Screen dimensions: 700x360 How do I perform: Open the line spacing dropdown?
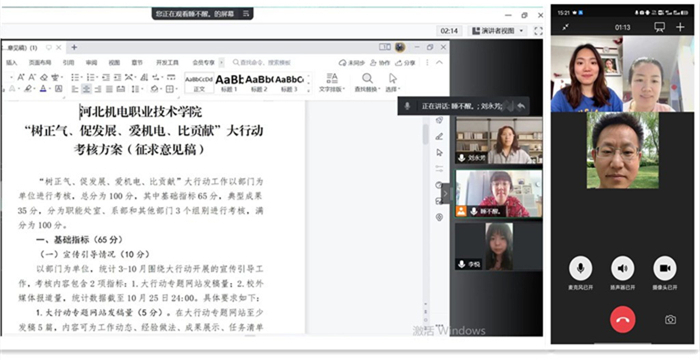click(x=136, y=89)
